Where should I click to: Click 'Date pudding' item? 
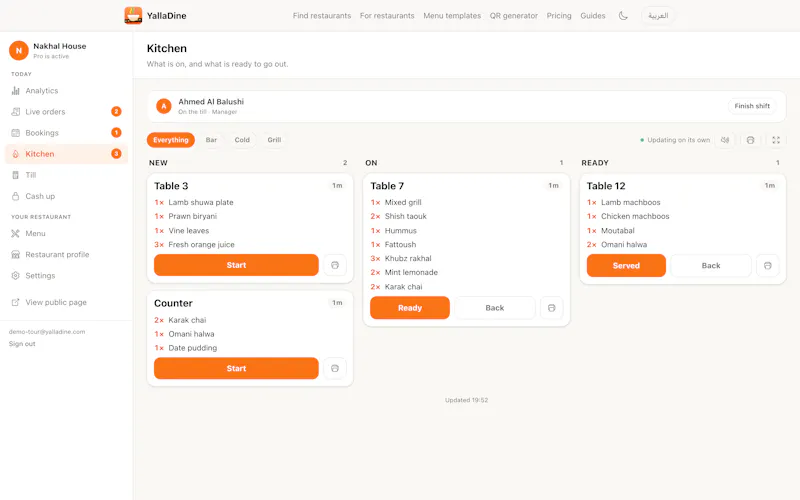(x=193, y=348)
